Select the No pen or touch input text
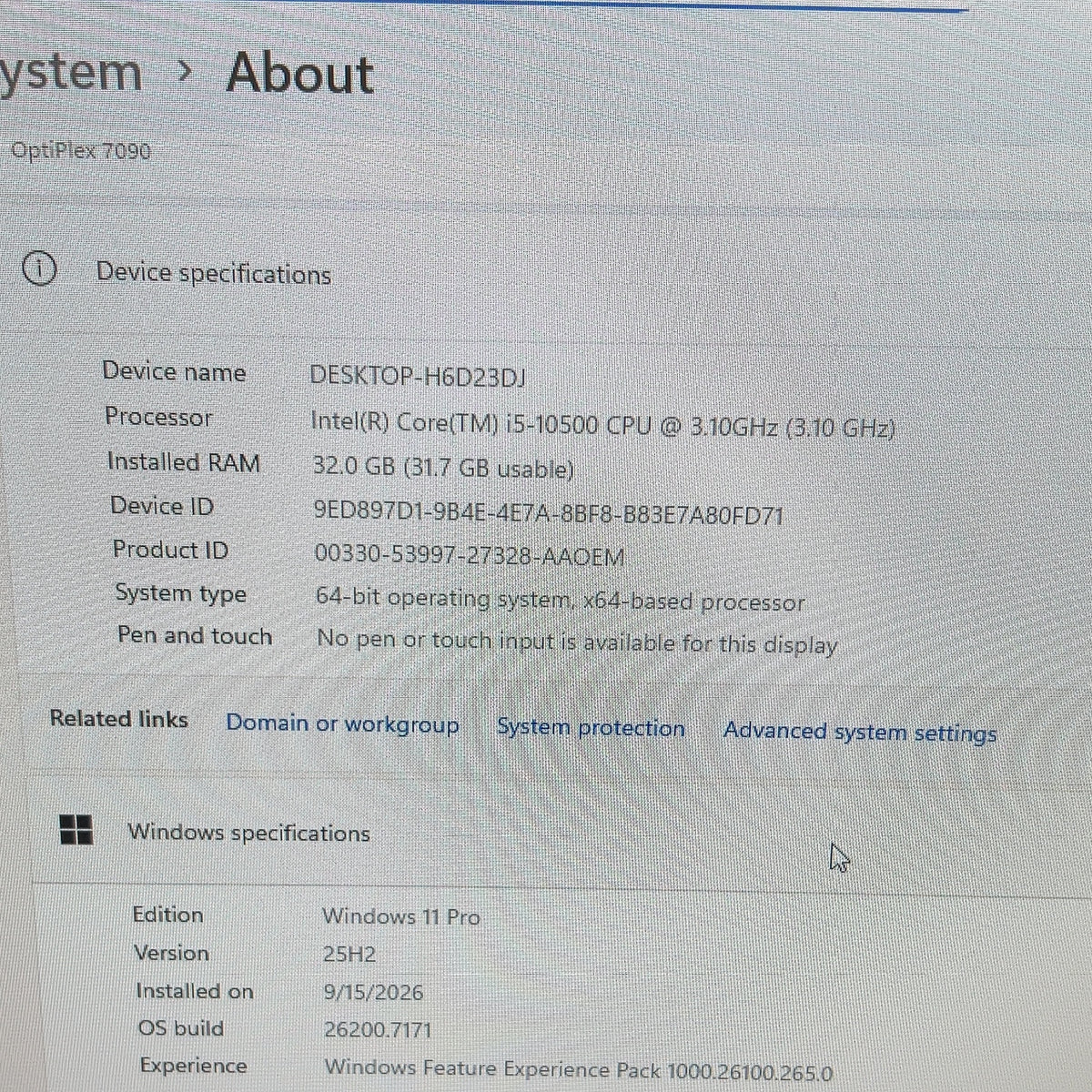The height and width of the screenshot is (1092, 1092). [577, 642]
